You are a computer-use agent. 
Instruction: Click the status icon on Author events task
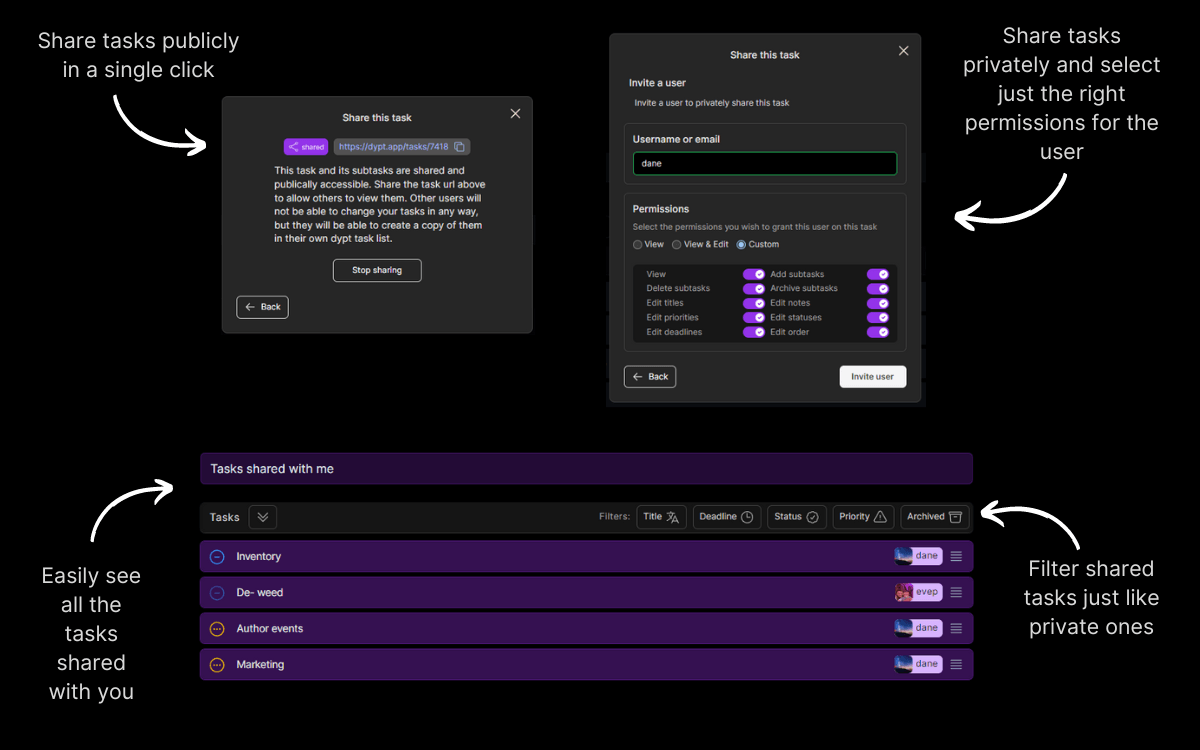pos(217,628)
